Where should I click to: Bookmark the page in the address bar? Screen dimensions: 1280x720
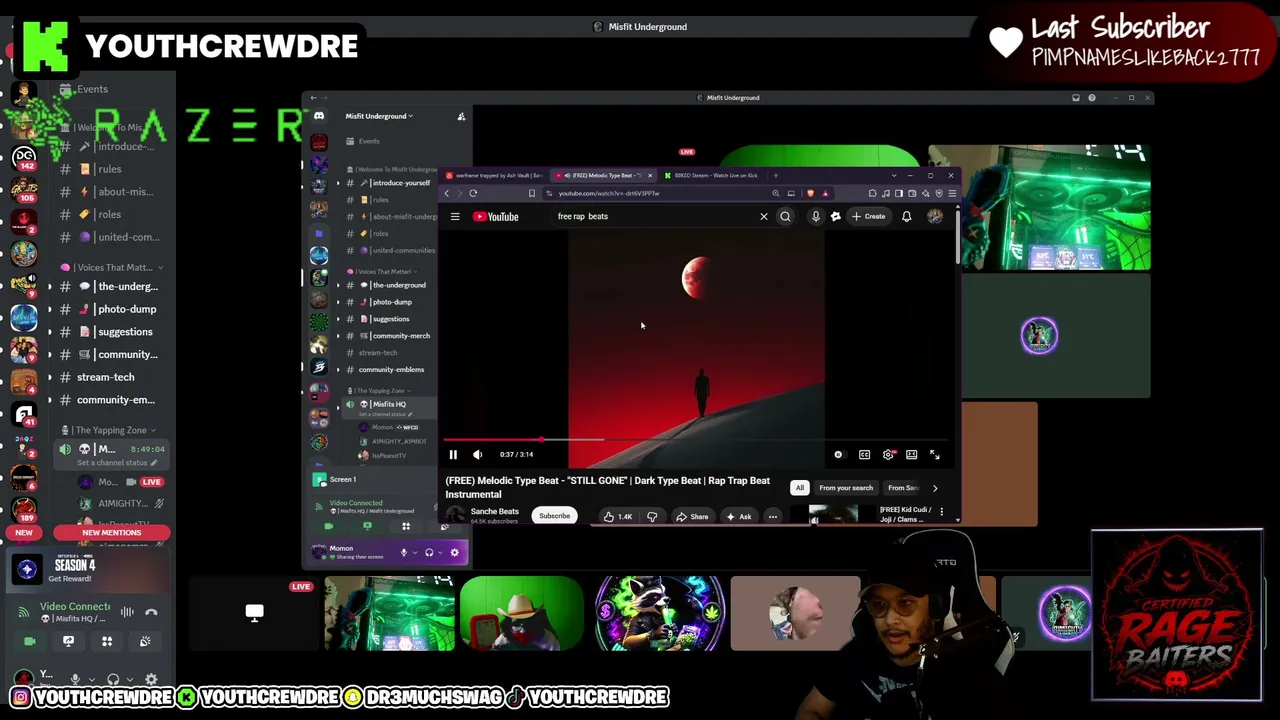click(x=532, y=194)
